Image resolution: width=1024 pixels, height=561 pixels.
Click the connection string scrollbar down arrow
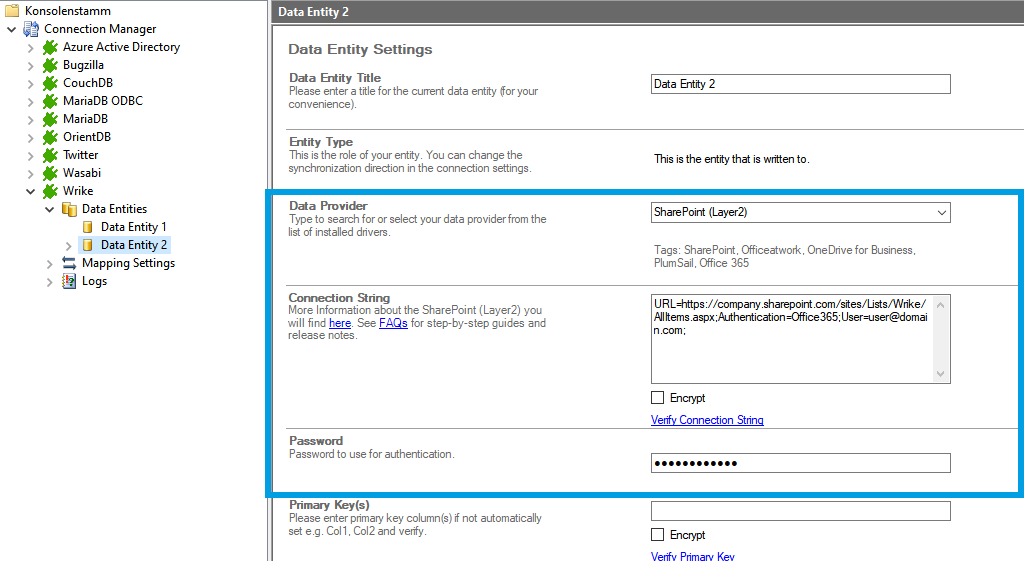click(x=941, y=374)
